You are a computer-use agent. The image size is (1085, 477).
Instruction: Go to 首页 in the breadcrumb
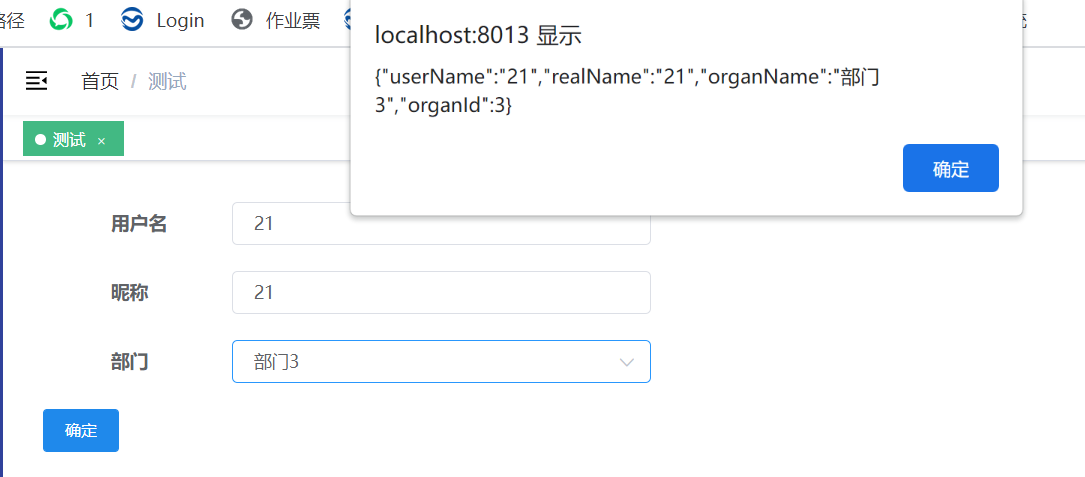coord(100,82)
